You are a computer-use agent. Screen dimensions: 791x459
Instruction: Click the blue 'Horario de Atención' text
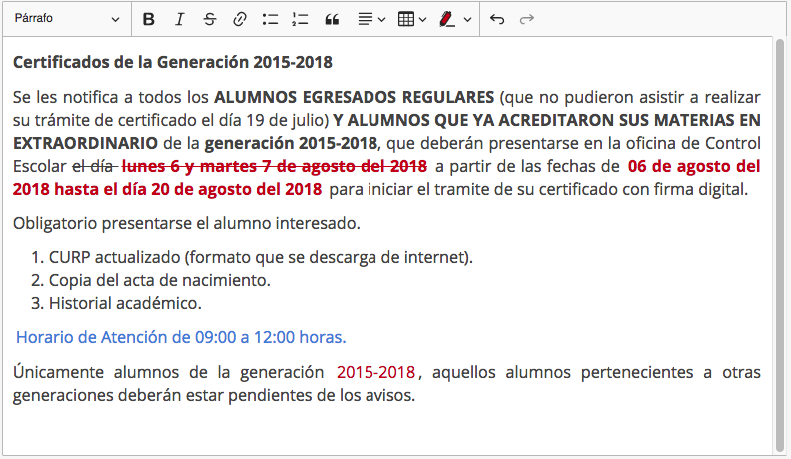coord(181,337)
